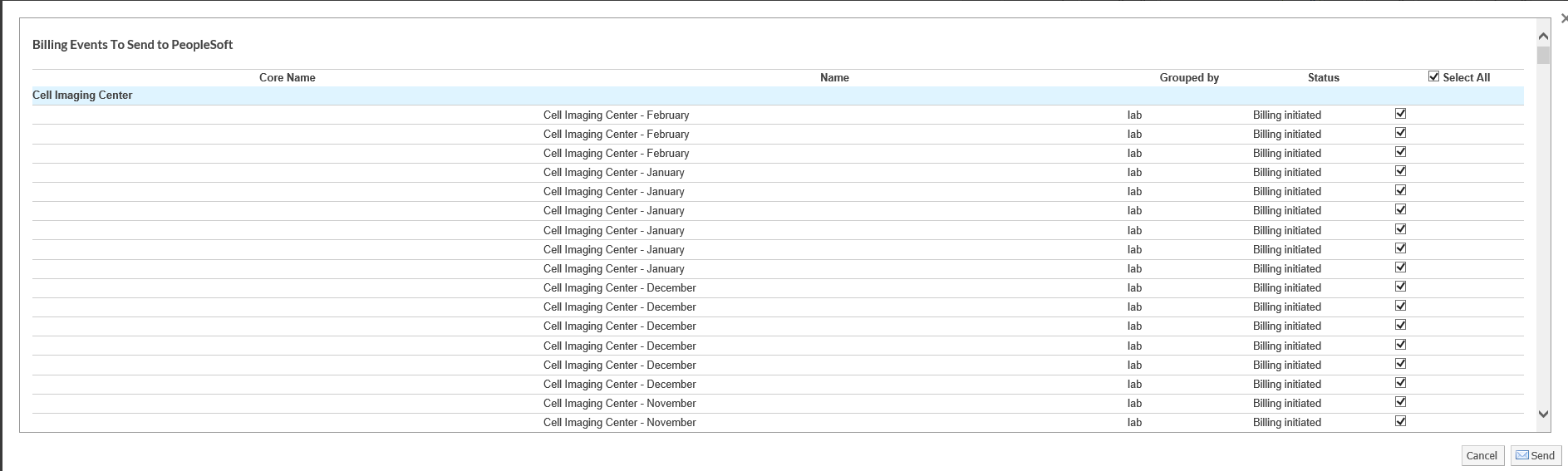Uncheck the last January row checkbox
This screenshot has height=471, width=1568.
coord(1400,267)
